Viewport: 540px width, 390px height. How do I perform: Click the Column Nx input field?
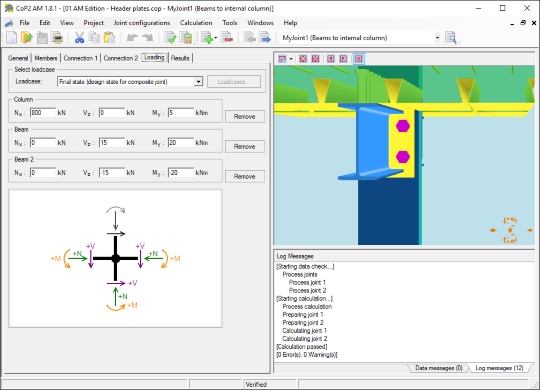[43, 113]
